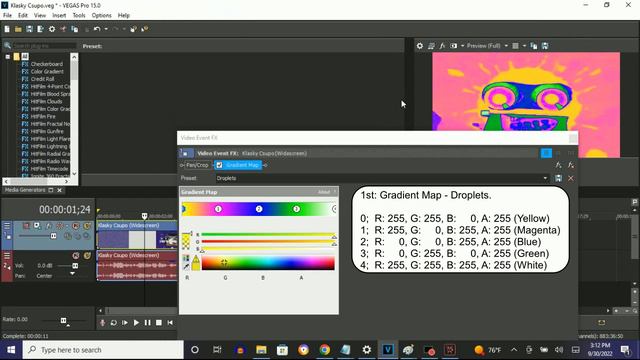
Task: Solo the audio track 2
Action: [x=87, y=256]
